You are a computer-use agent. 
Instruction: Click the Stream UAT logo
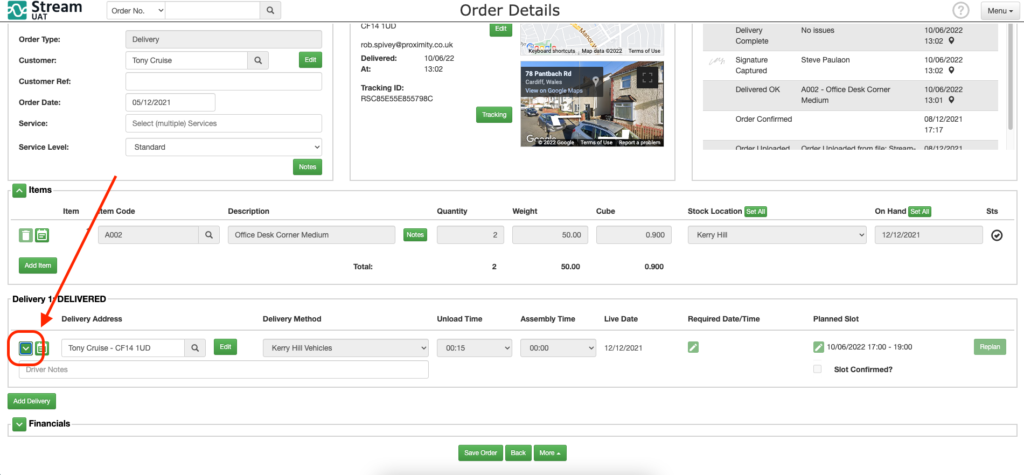click(46, 10)
